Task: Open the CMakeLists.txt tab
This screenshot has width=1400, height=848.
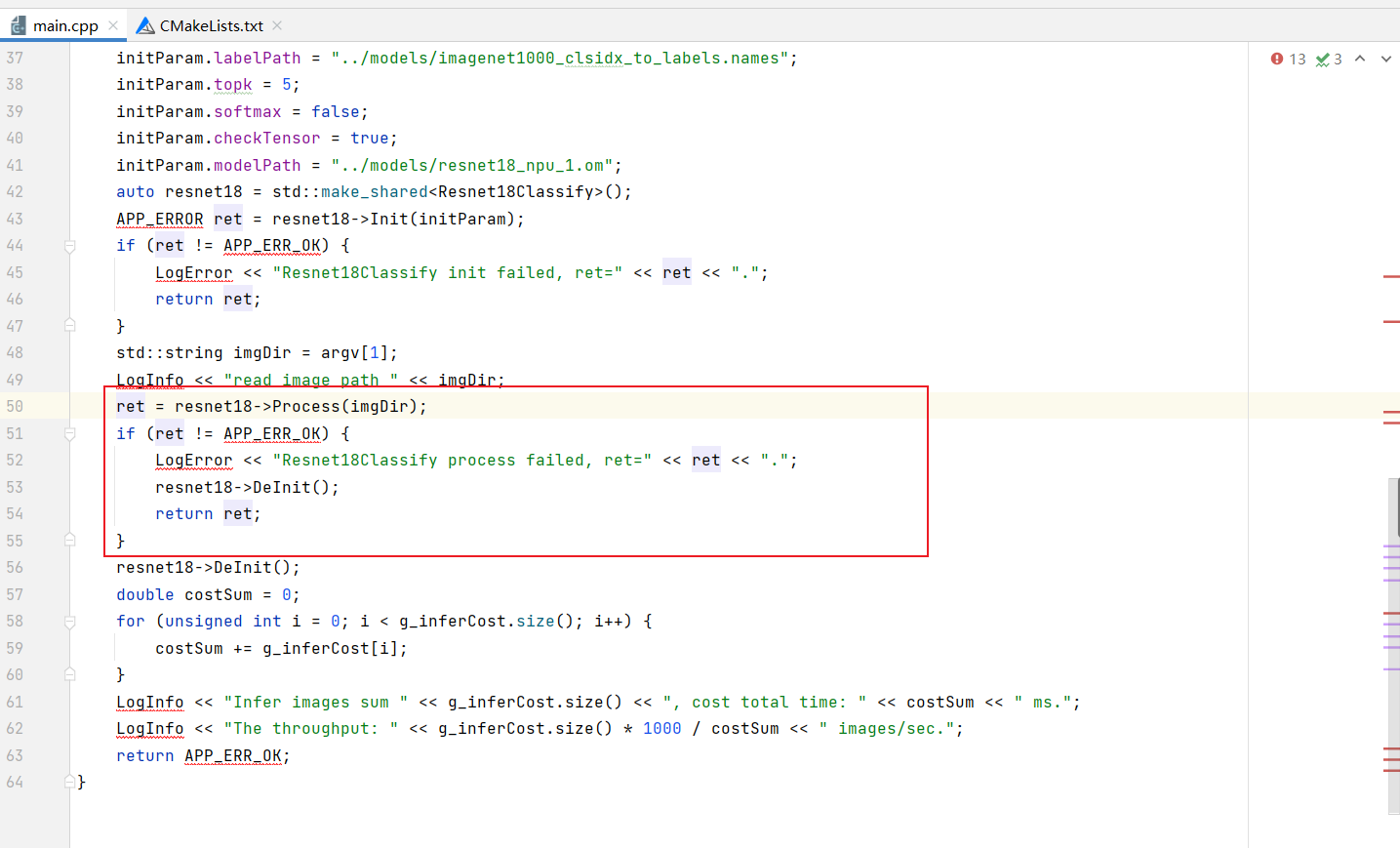Action: coord(212,26)
